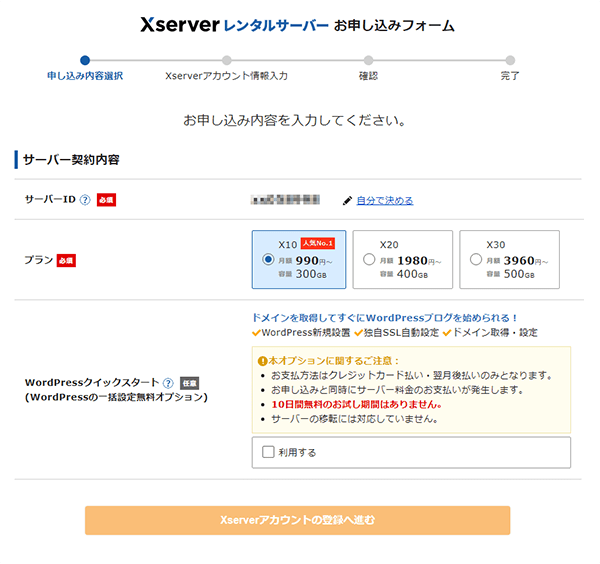Click the 申し込み内容選択 step label

[x=85, y=76]
